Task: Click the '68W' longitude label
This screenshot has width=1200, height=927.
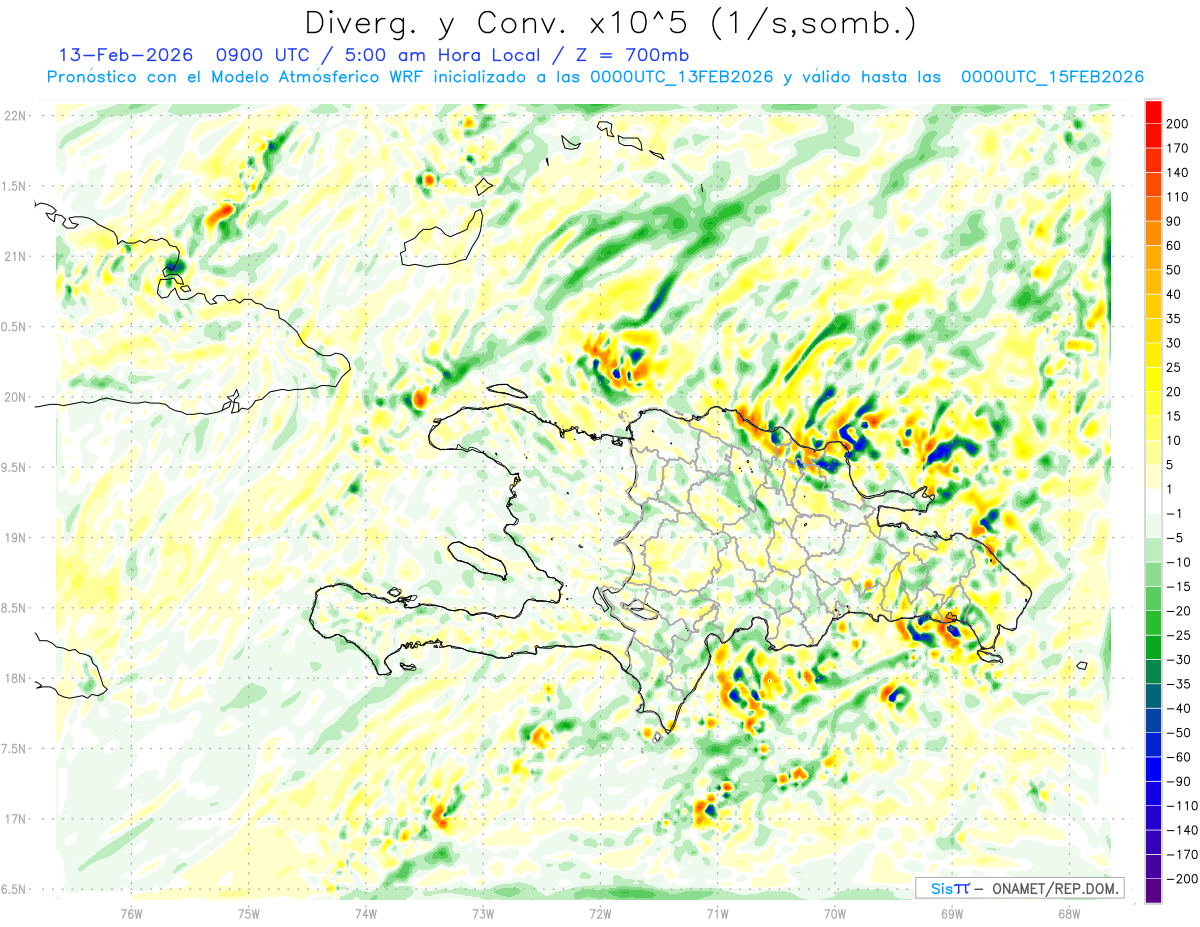Action: (1068, 913)
